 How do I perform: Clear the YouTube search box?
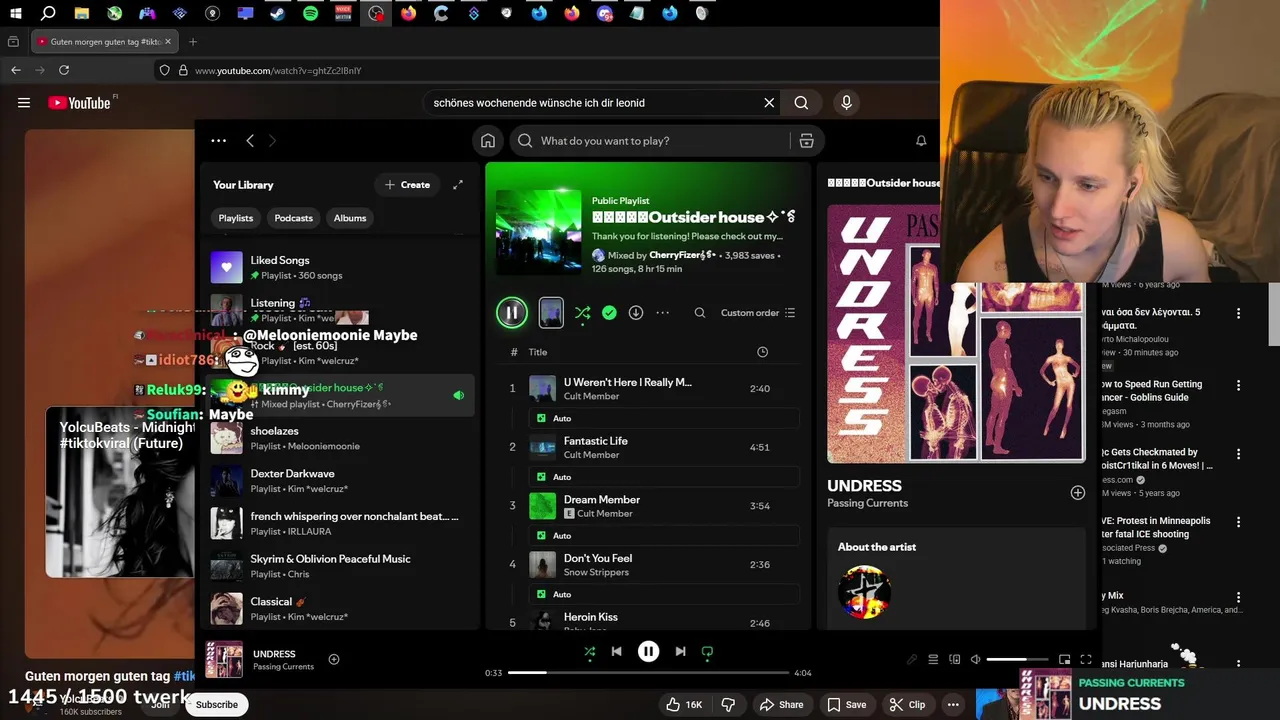point(769,102)
